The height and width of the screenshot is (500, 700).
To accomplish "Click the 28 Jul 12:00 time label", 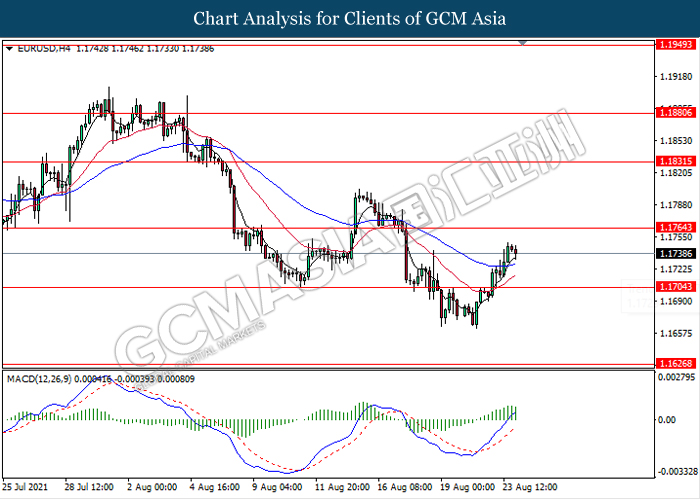I will (89, 487).
